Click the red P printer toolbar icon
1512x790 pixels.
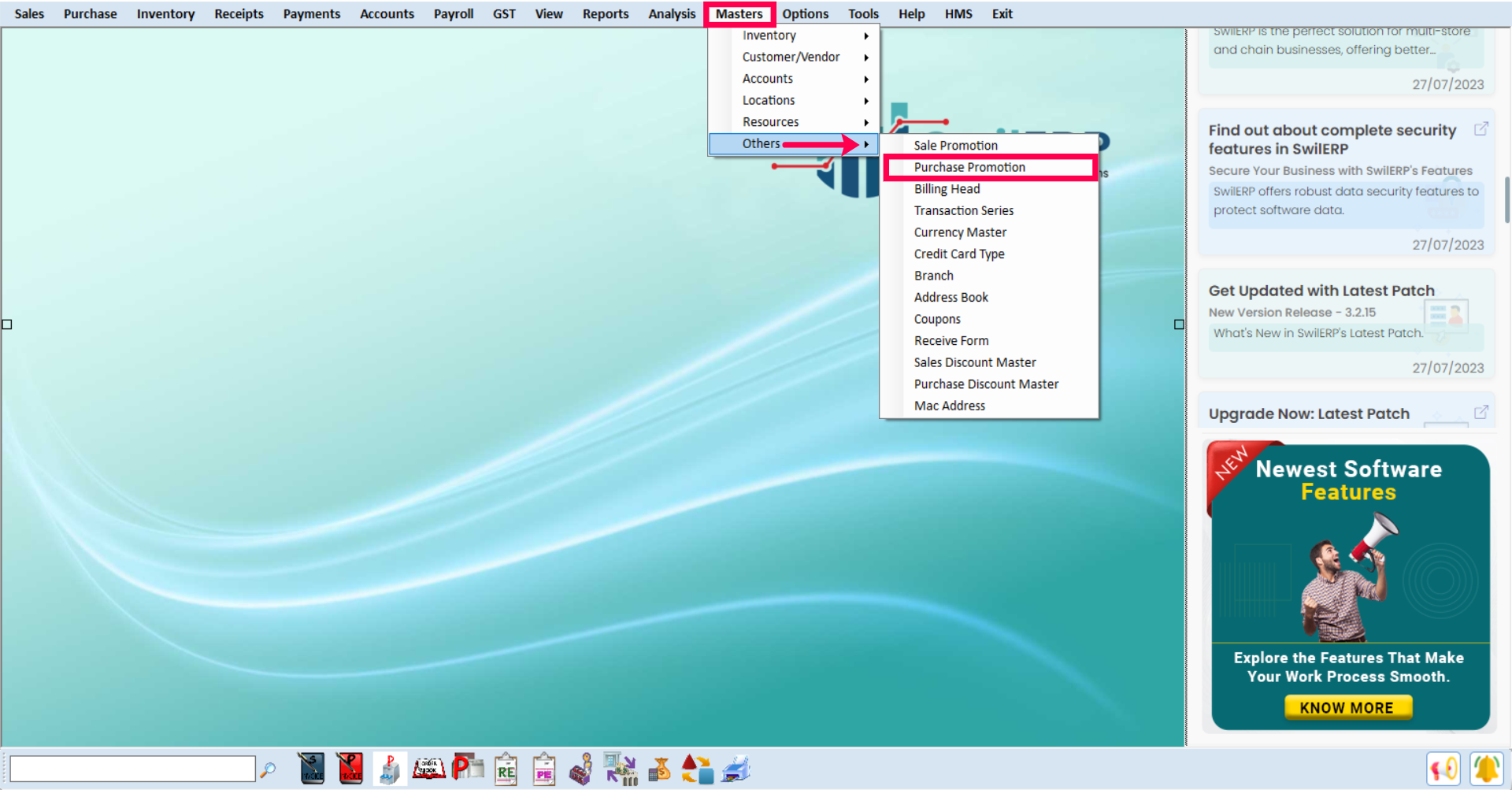coord(468,769)
